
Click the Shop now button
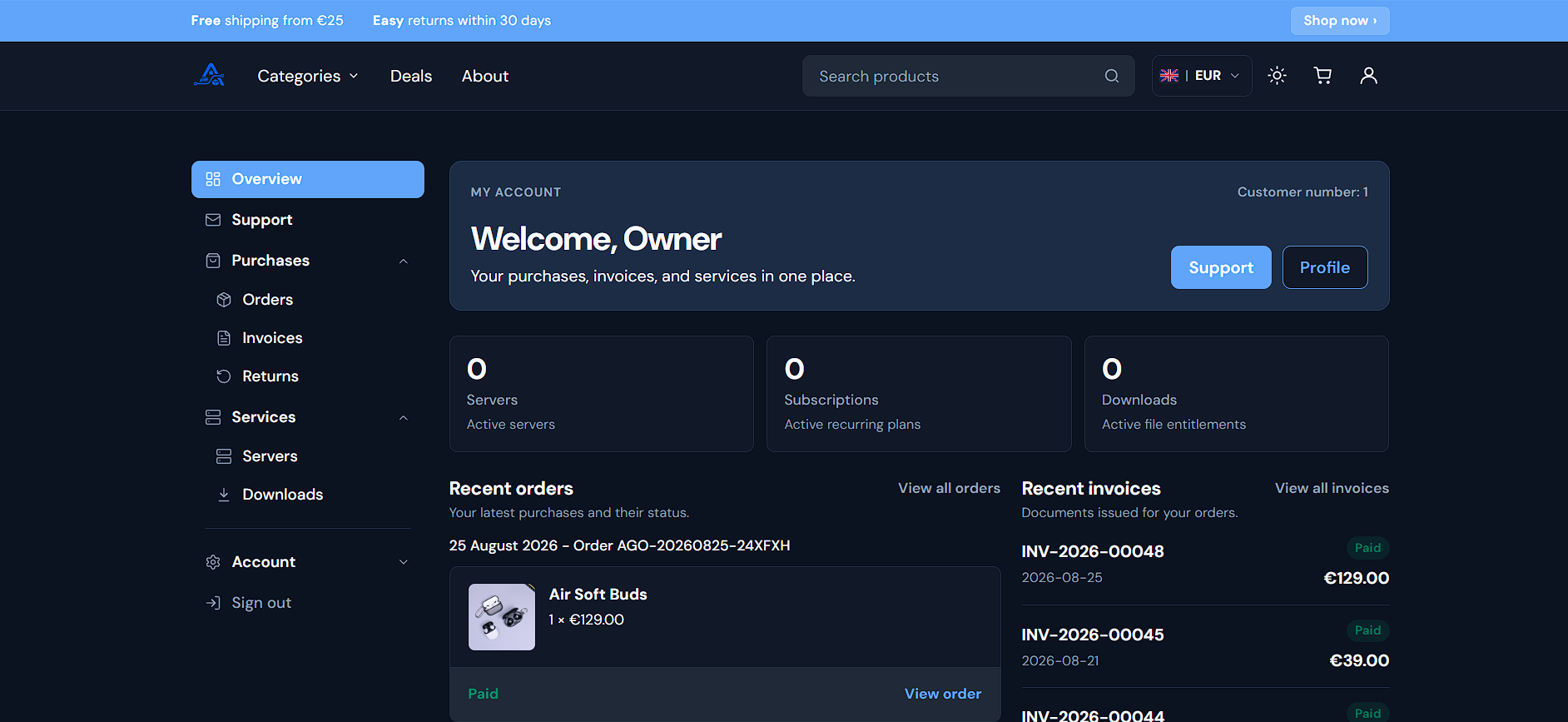coord(1340,21)
